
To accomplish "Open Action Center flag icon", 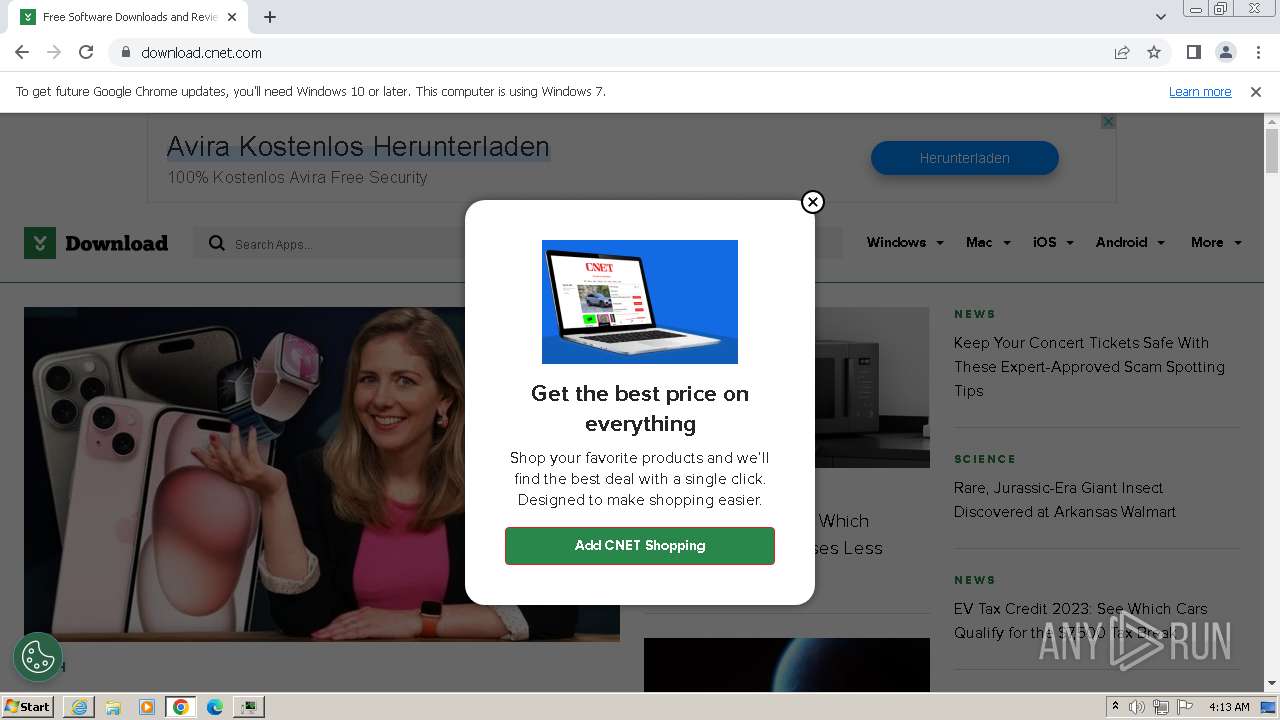I will pos(1185,707).
